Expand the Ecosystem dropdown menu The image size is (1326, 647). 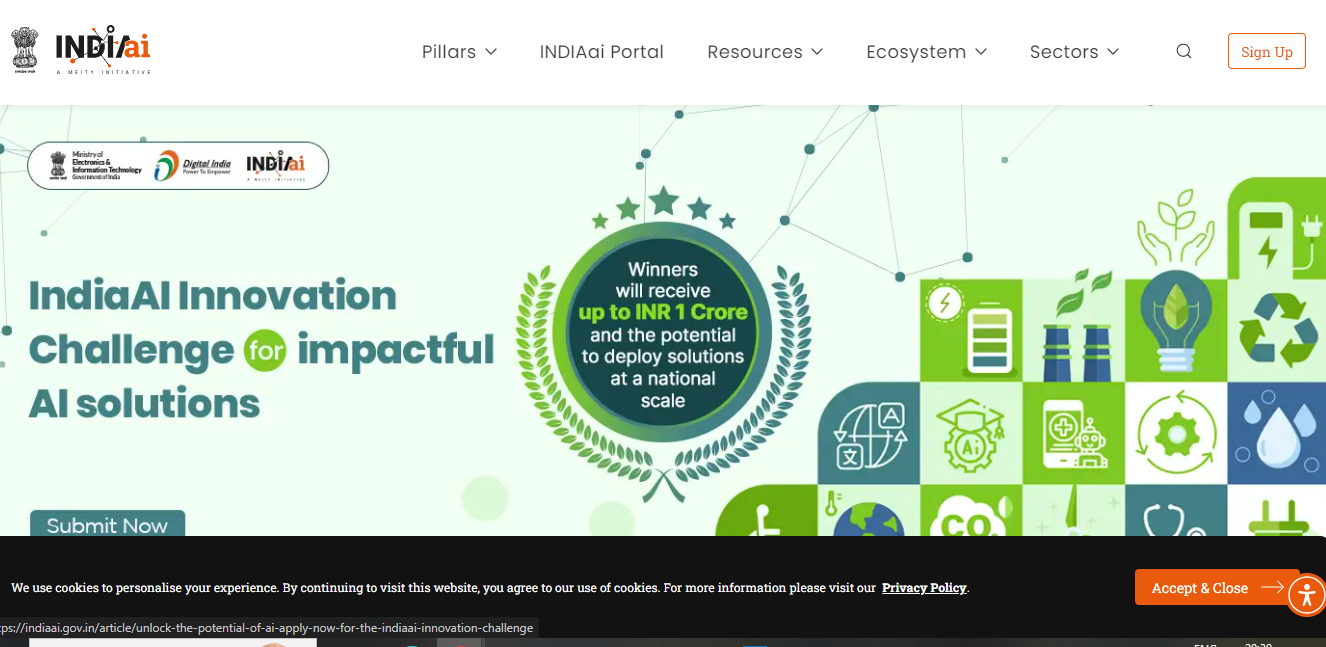point(926,52)
